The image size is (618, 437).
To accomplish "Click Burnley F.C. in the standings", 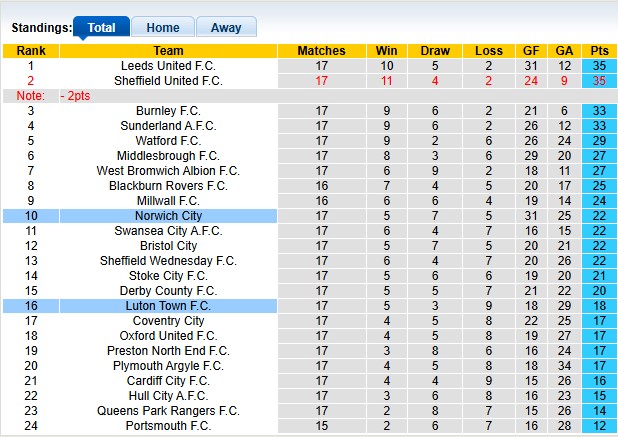I will point(168,111).
